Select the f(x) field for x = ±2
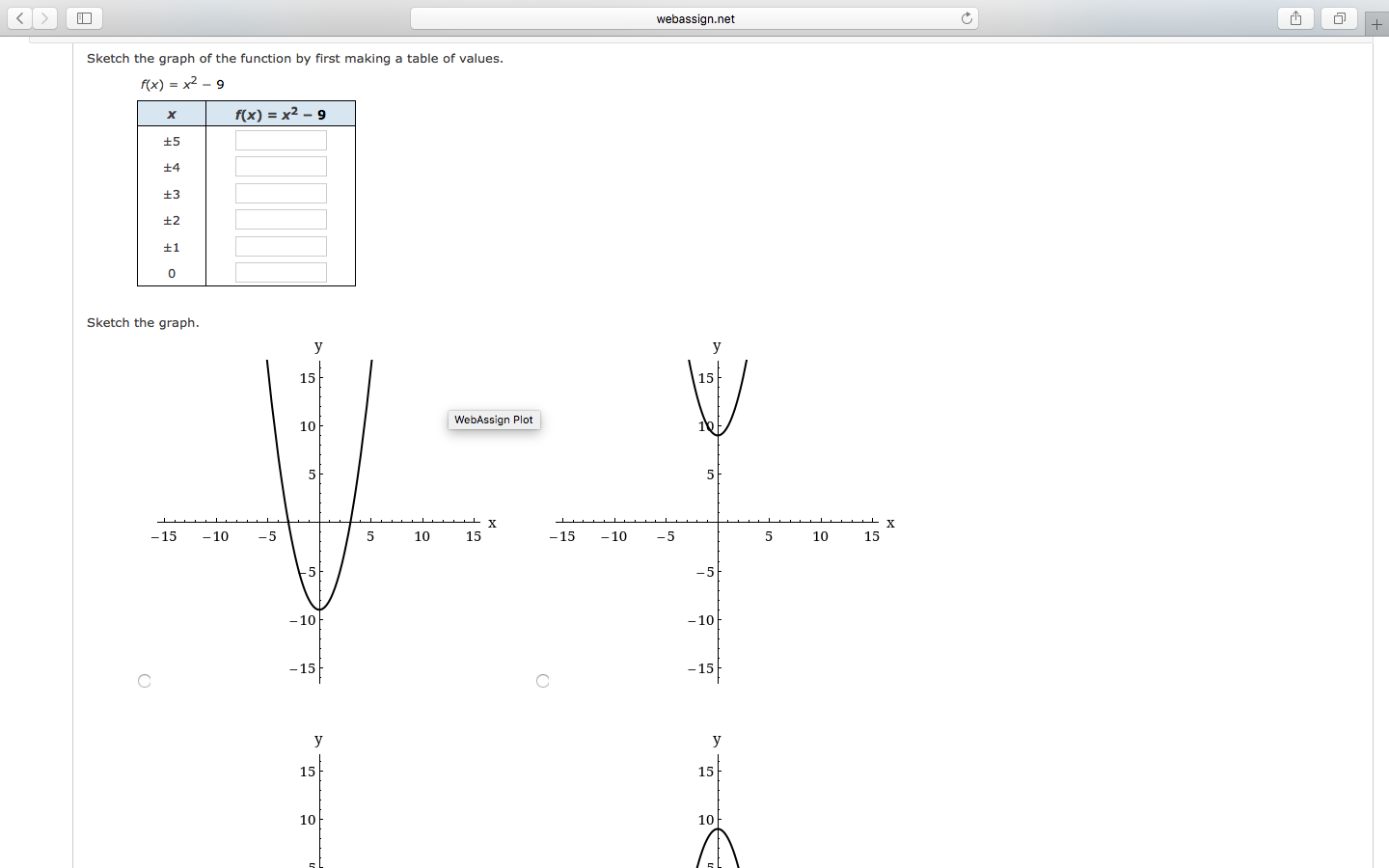Screen dimensions: 1389x868 coord(281,220)
